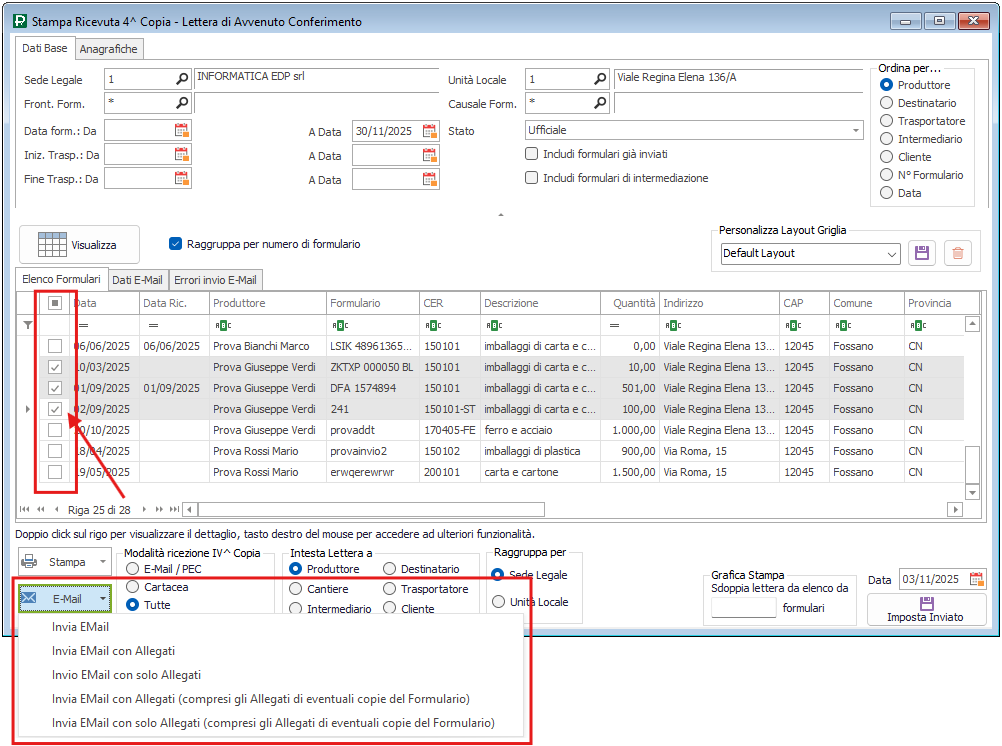Expand the Stato Ufficiale dropdown
This screenshot has height=746, width=1002.
coord(856,130)
